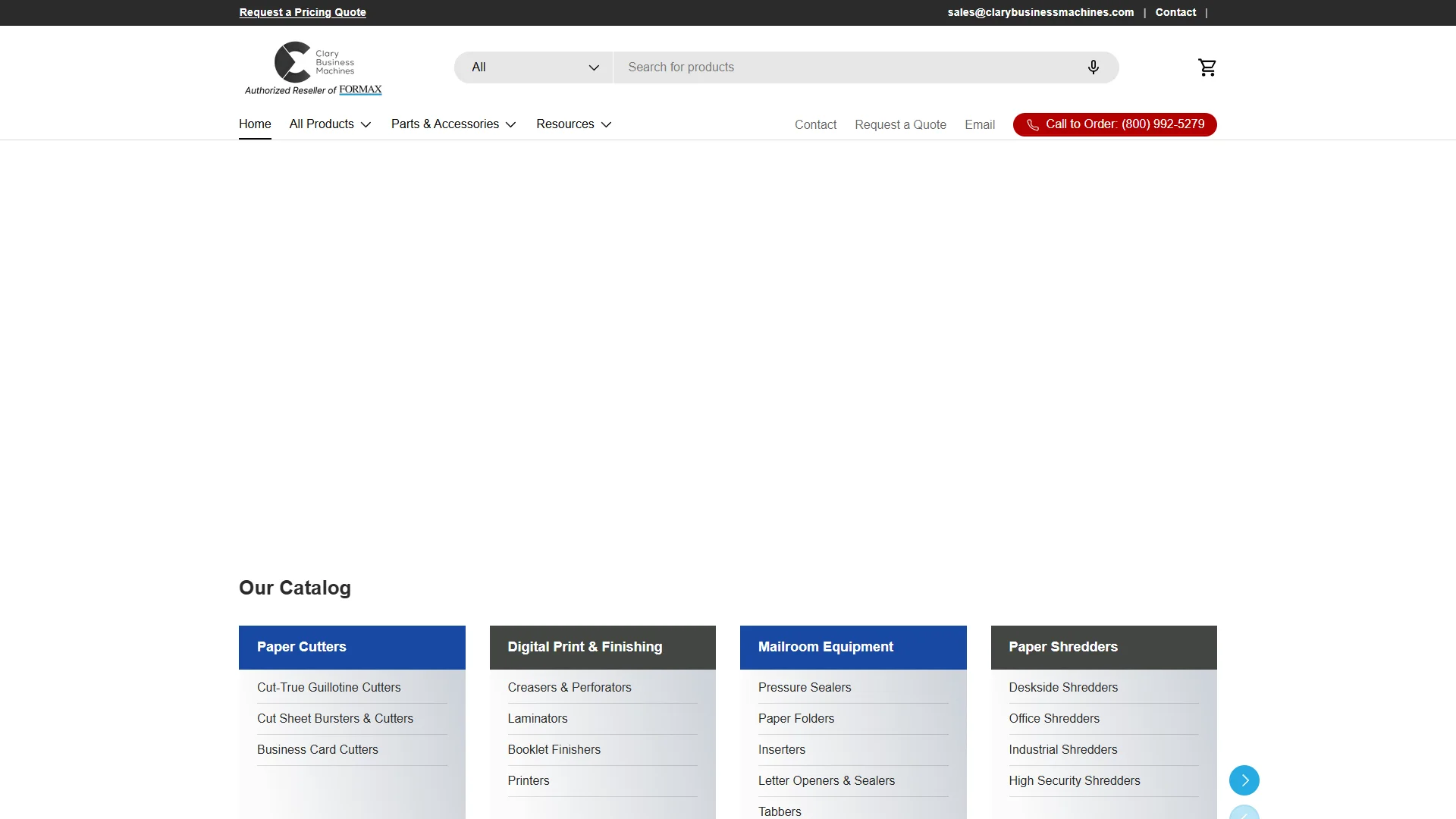
Task: Click the sales email address link
Action: 1040,12
